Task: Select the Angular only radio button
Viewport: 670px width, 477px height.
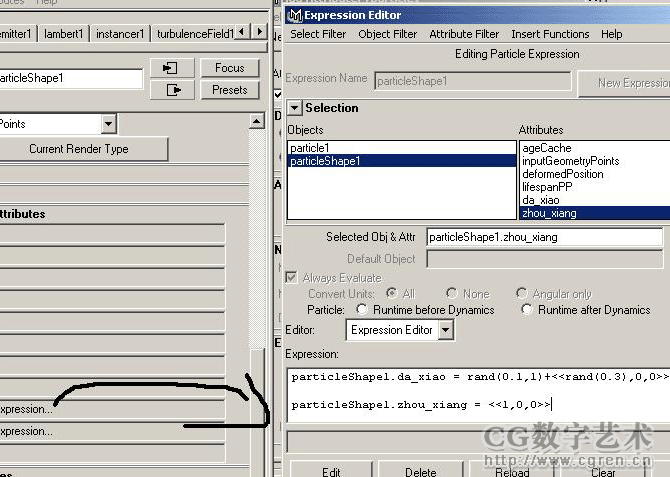Action: pos(522,293)
